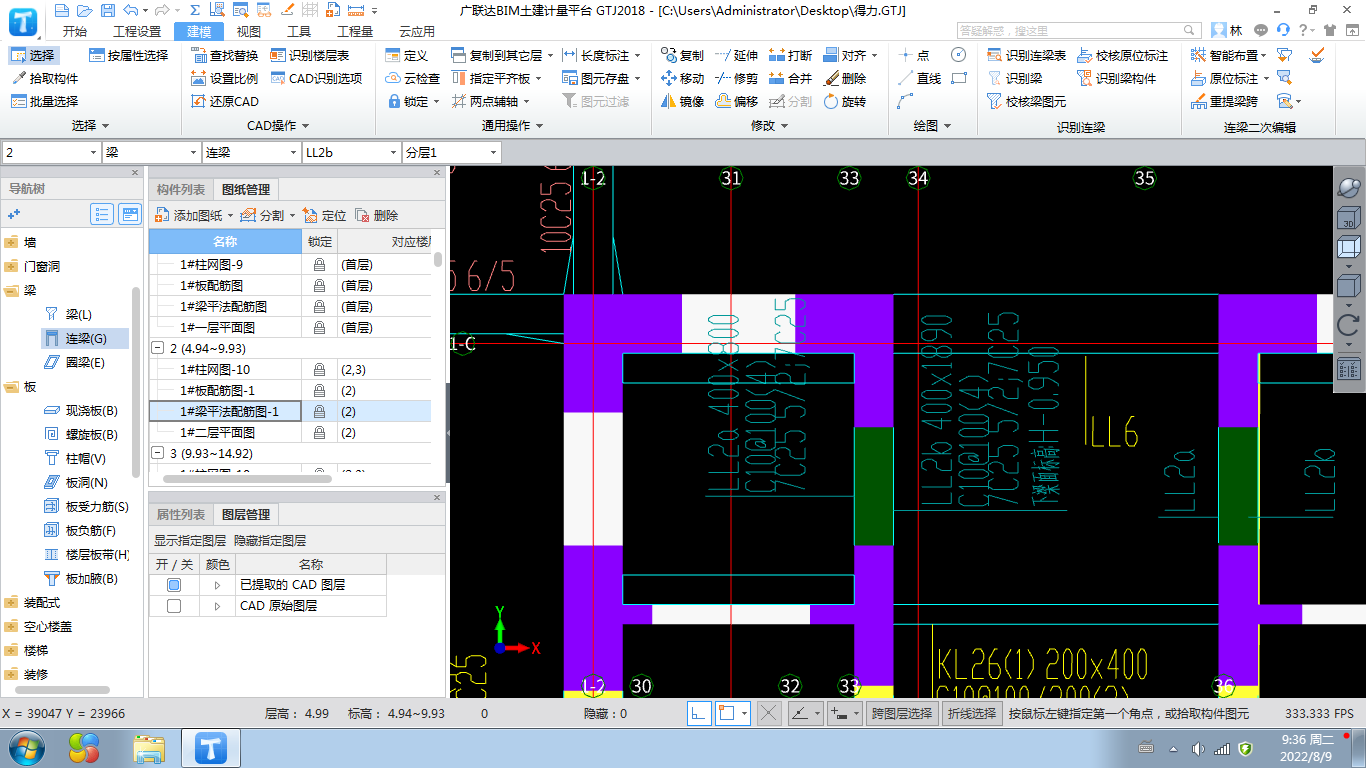This screenshot has width=1366, height=768.
Task: Toggle lock for 1#柱网图-10
Action: click(x=319, y=370)
